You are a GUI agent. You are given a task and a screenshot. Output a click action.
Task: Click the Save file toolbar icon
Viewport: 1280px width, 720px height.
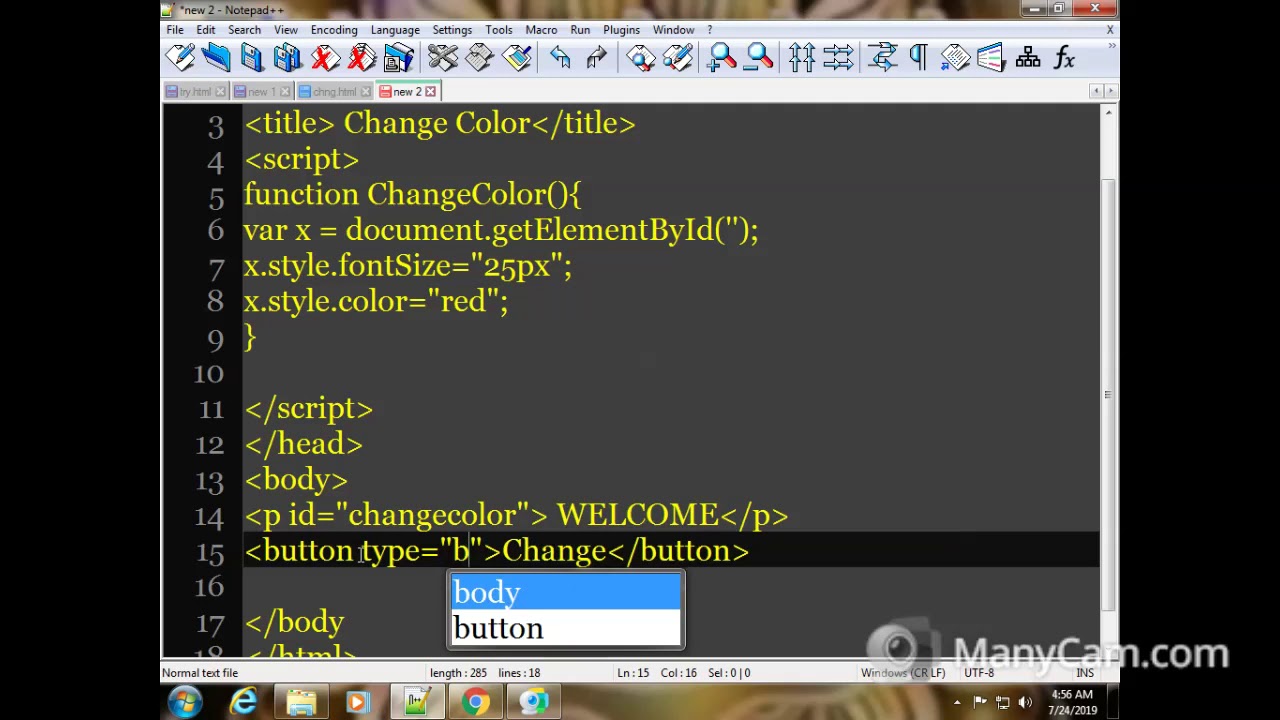coord(252,58)
